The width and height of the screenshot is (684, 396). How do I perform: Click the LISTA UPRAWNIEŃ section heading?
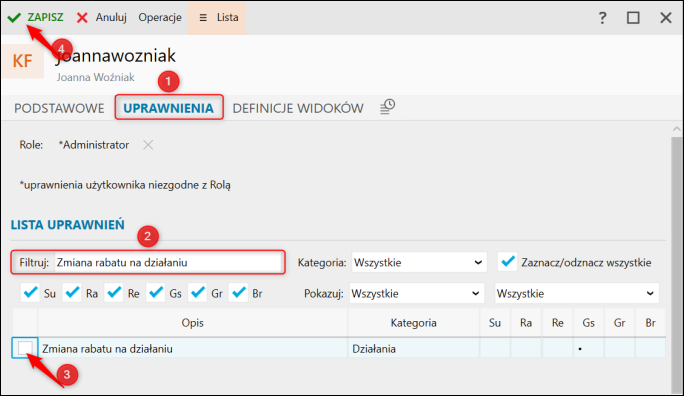coord(68,225)
